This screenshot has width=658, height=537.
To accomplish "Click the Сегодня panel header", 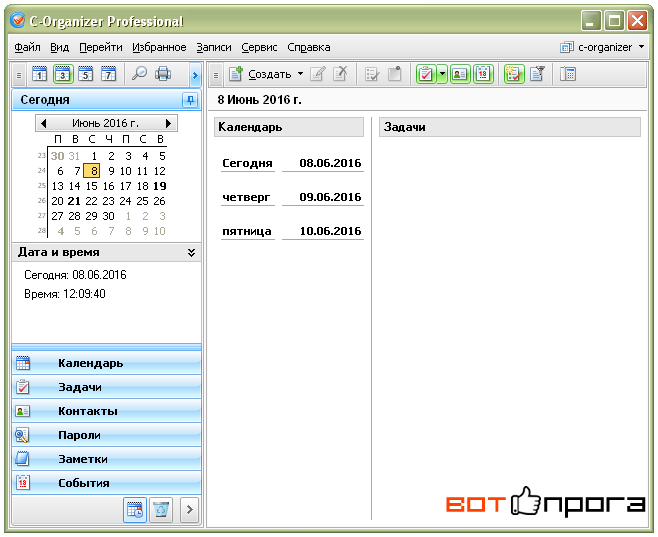I will (107, 100).
